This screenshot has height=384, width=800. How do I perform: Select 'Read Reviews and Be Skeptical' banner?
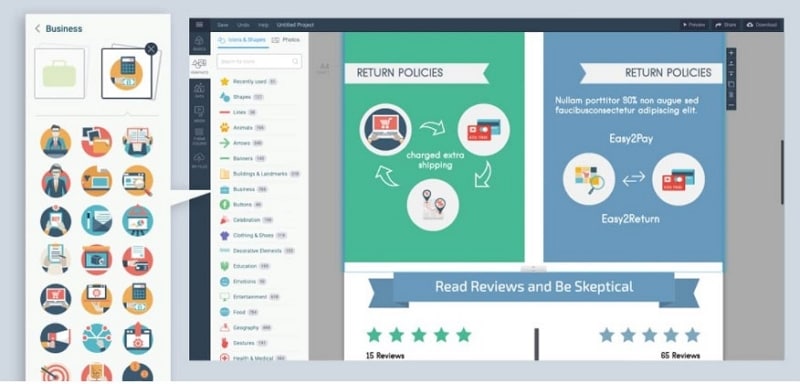pyautogui.click(x=534, y=290)
